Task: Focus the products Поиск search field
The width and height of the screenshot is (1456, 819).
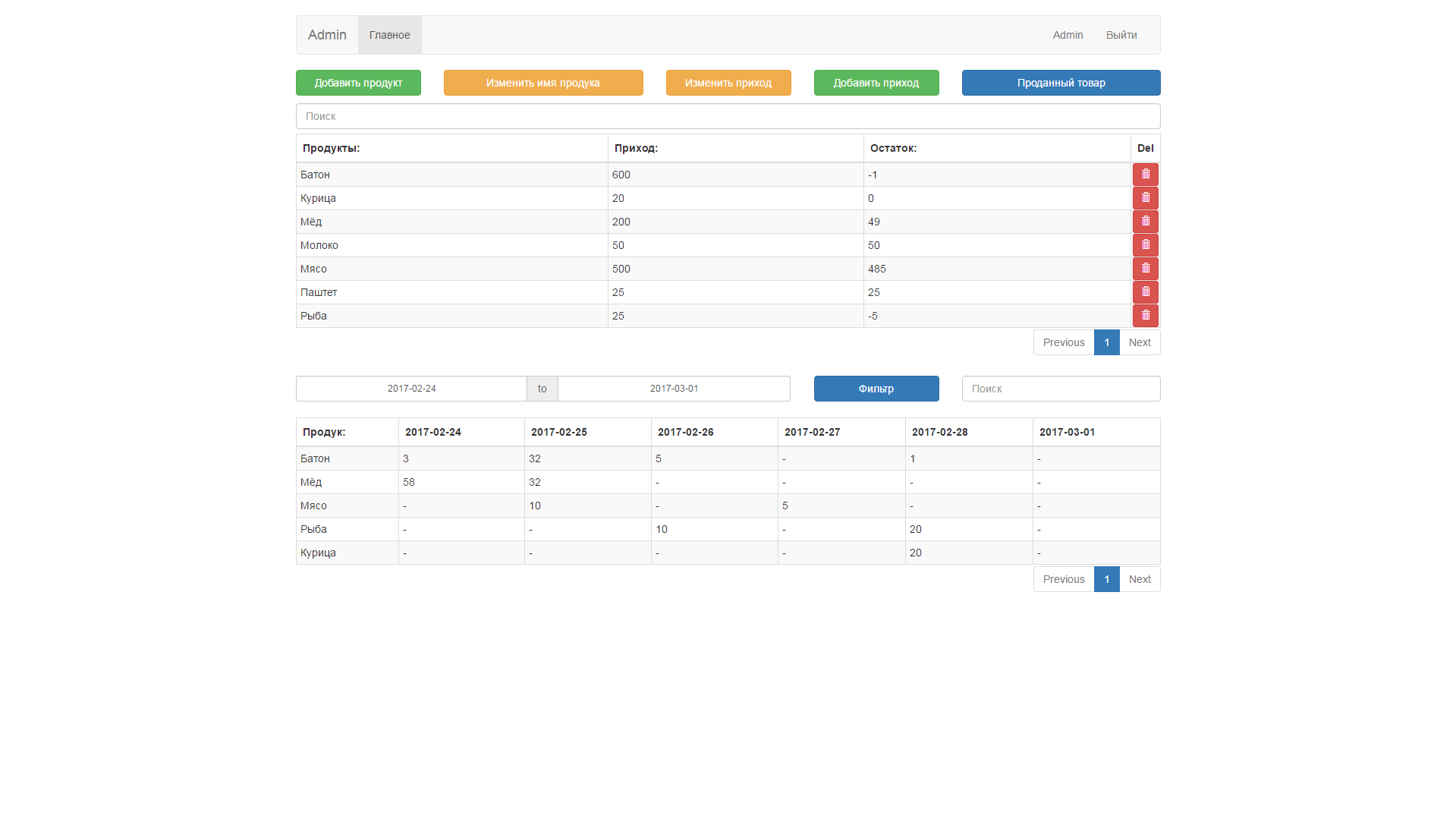Action: point(728,116)
